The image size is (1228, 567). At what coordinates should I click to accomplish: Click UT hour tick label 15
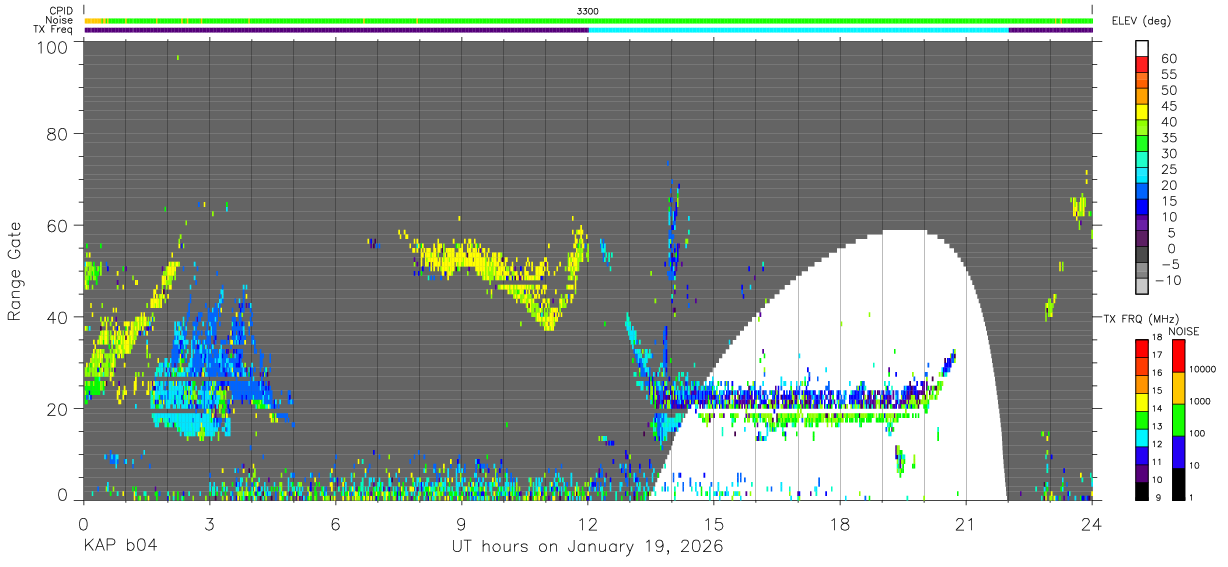tap(714, 523)
